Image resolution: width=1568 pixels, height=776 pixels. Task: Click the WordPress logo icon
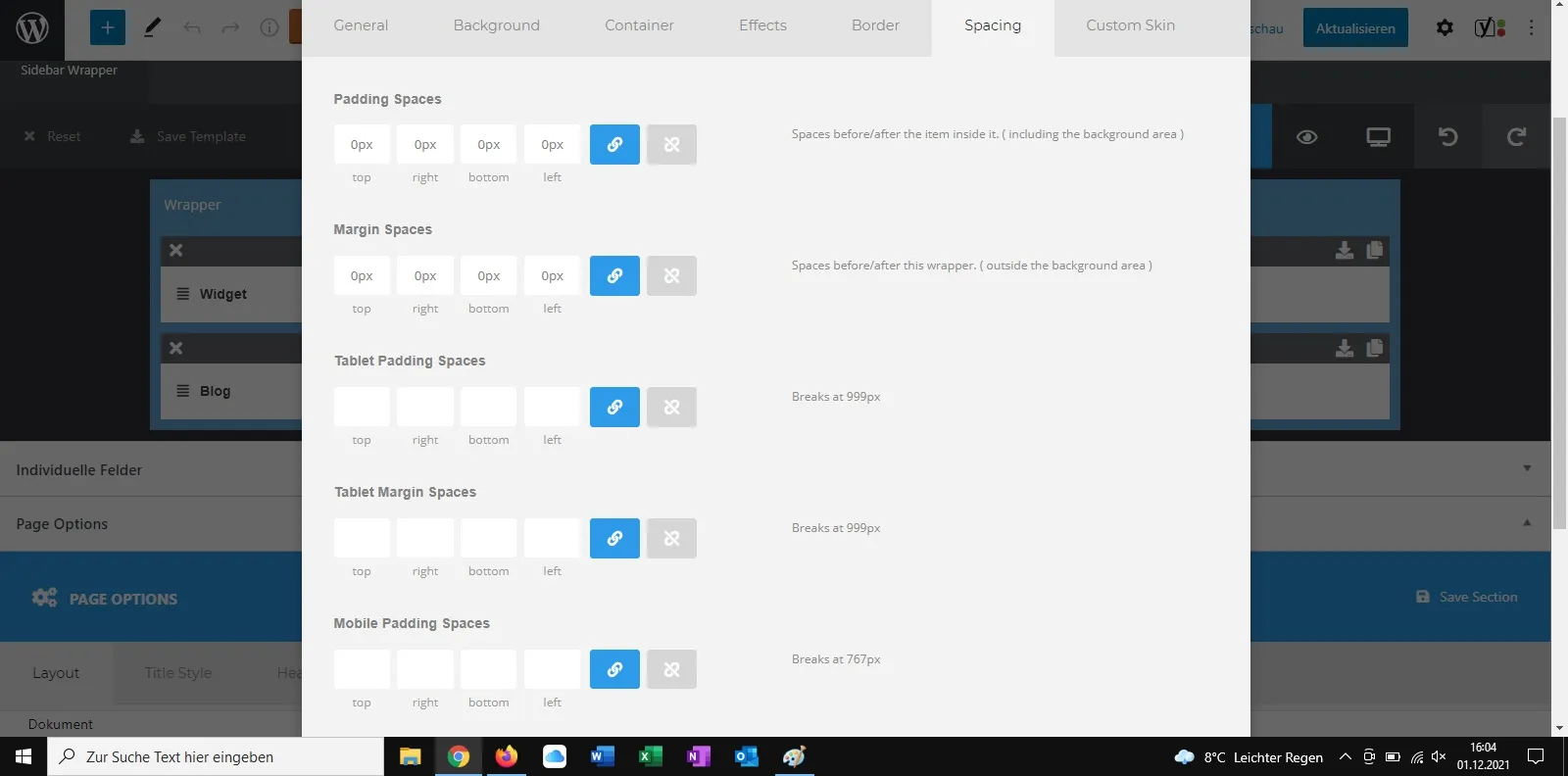coord(32,27)
